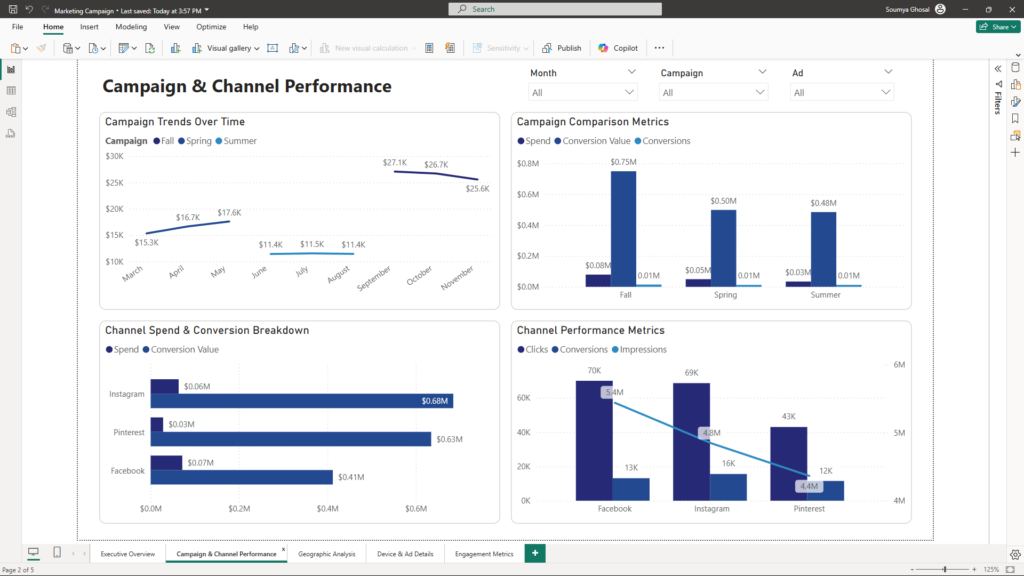The width and height of the screenshot is (1024, 576).
Task: Expand the Filters pane
Action: 997,68
